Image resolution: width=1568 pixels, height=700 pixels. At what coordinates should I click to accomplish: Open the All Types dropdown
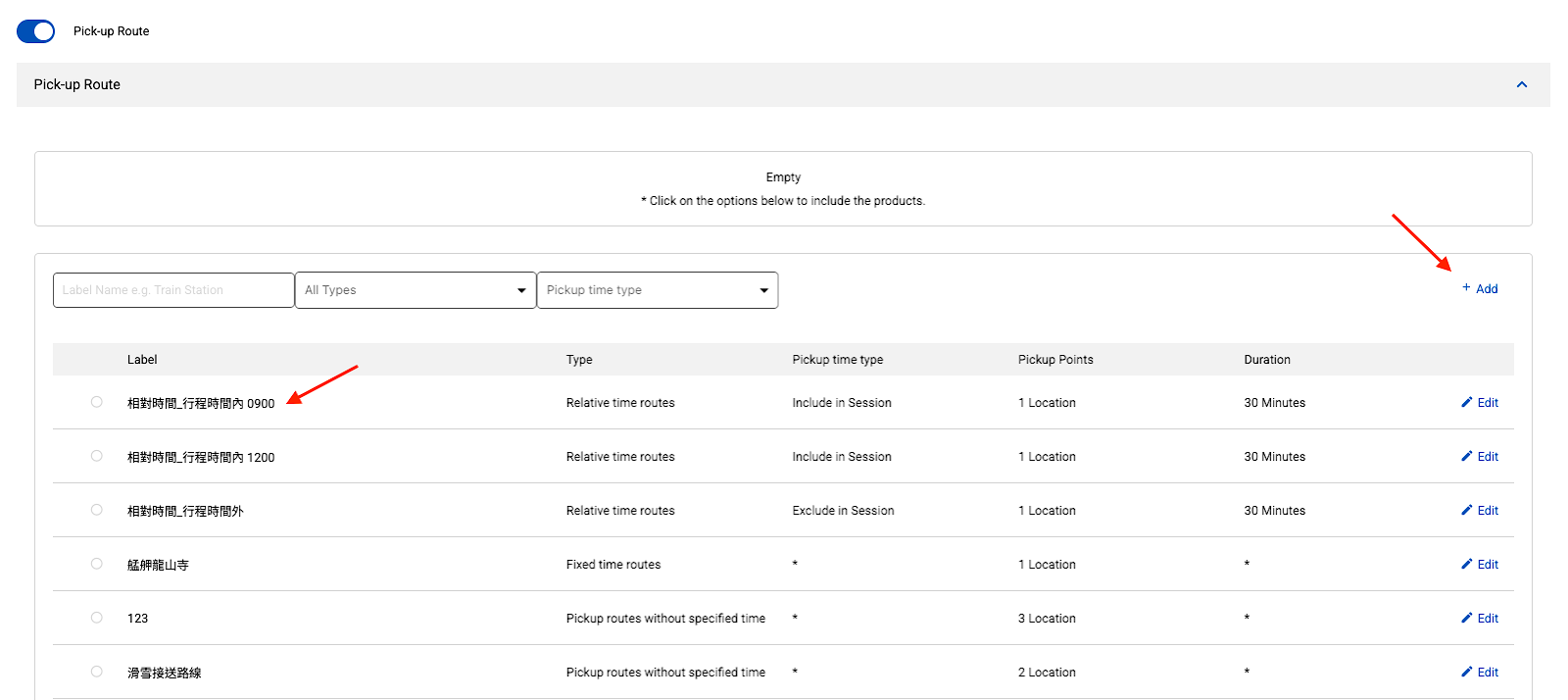[x=416, y=290]
